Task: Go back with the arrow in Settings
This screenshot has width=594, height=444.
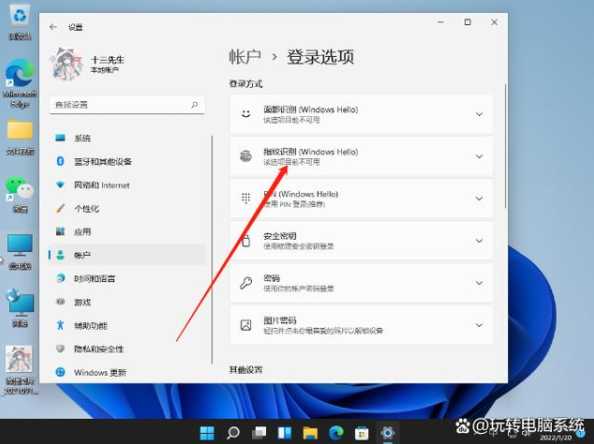Action: click(53, 27)
